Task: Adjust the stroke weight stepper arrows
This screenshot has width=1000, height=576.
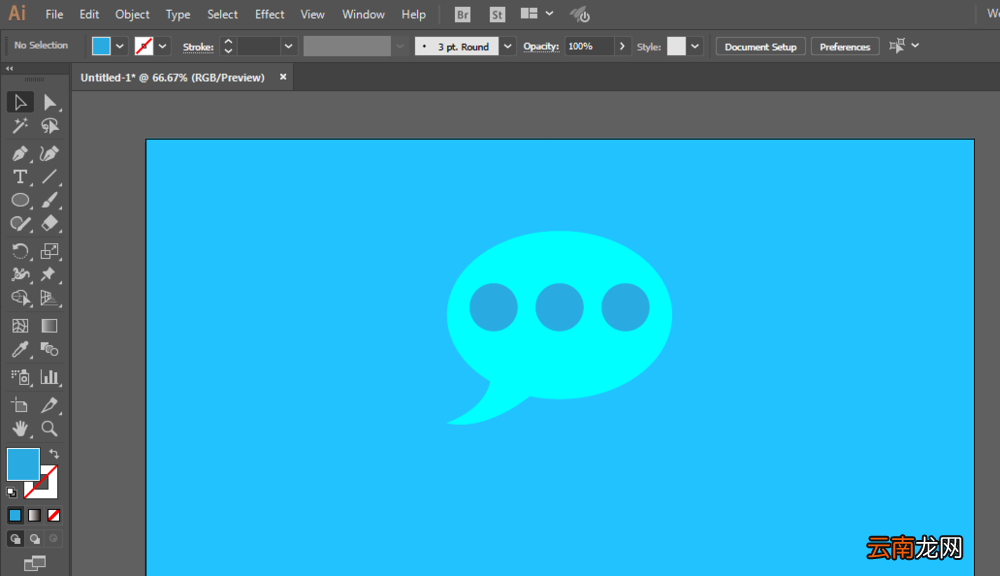Action: pyautogui.click(x=228, y=46)
